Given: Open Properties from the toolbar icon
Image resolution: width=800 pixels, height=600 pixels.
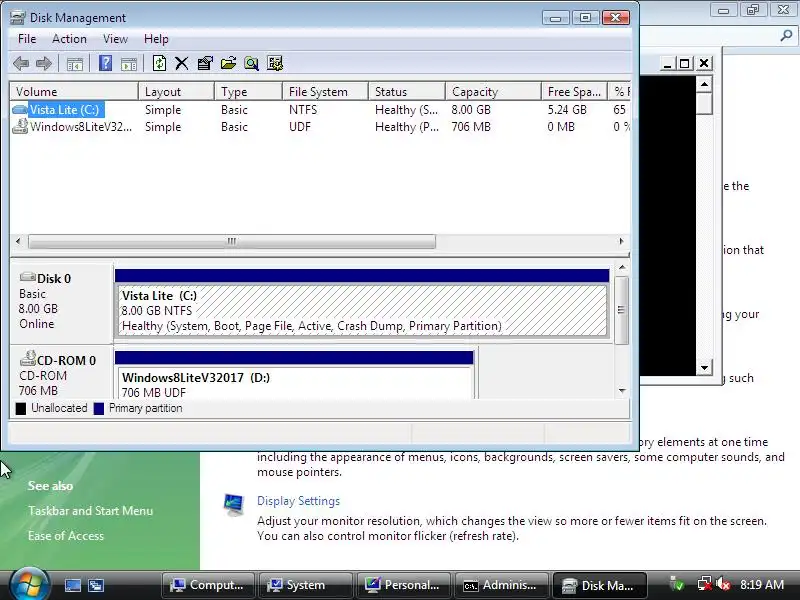Looking at the screenshot, I should coord(205,63).
